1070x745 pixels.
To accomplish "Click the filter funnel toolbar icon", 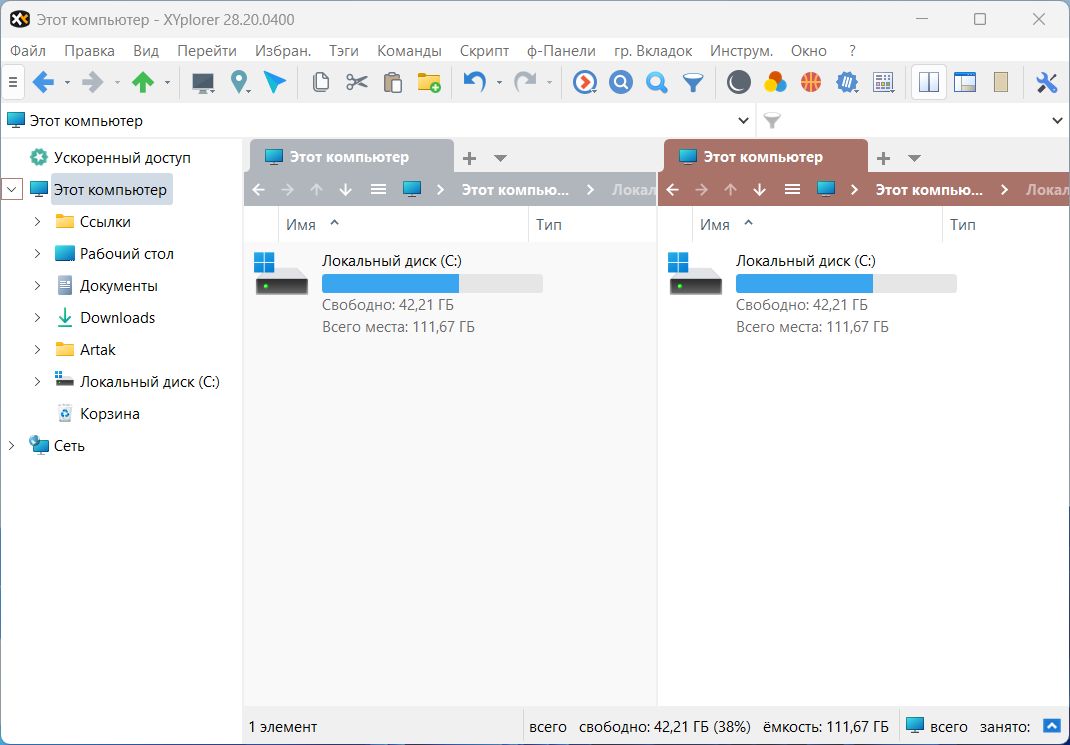I will click(692, 83).
